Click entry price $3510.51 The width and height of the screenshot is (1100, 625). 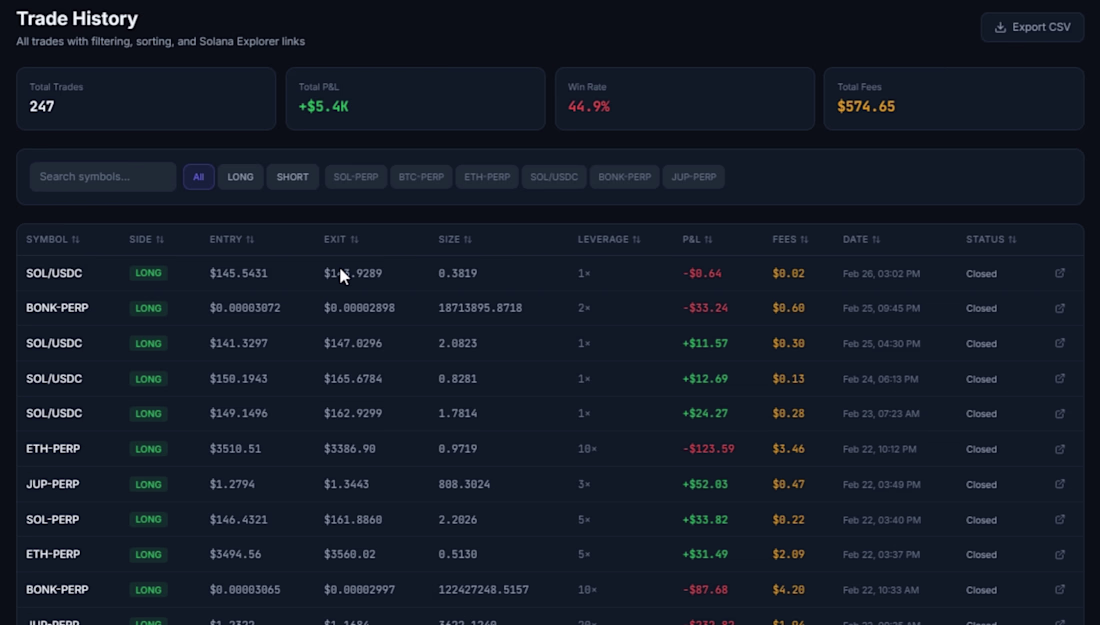tap(235, 449)
